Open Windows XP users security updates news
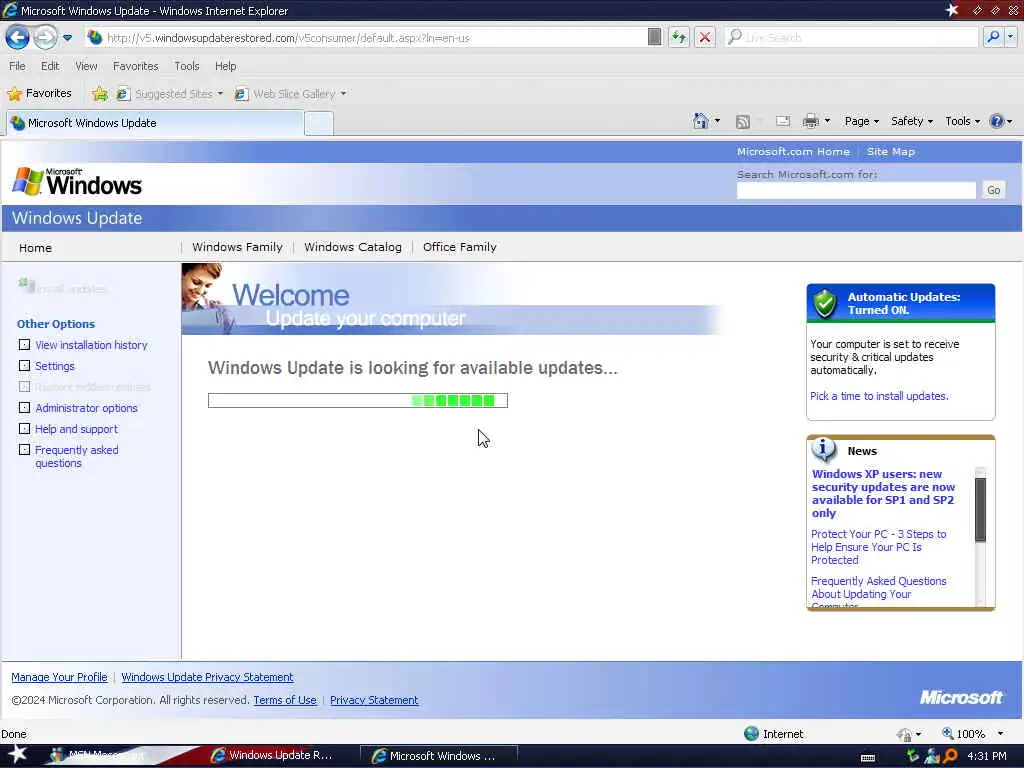The height and width of the screenshot is (768, 1024). (x=883, y=493)
